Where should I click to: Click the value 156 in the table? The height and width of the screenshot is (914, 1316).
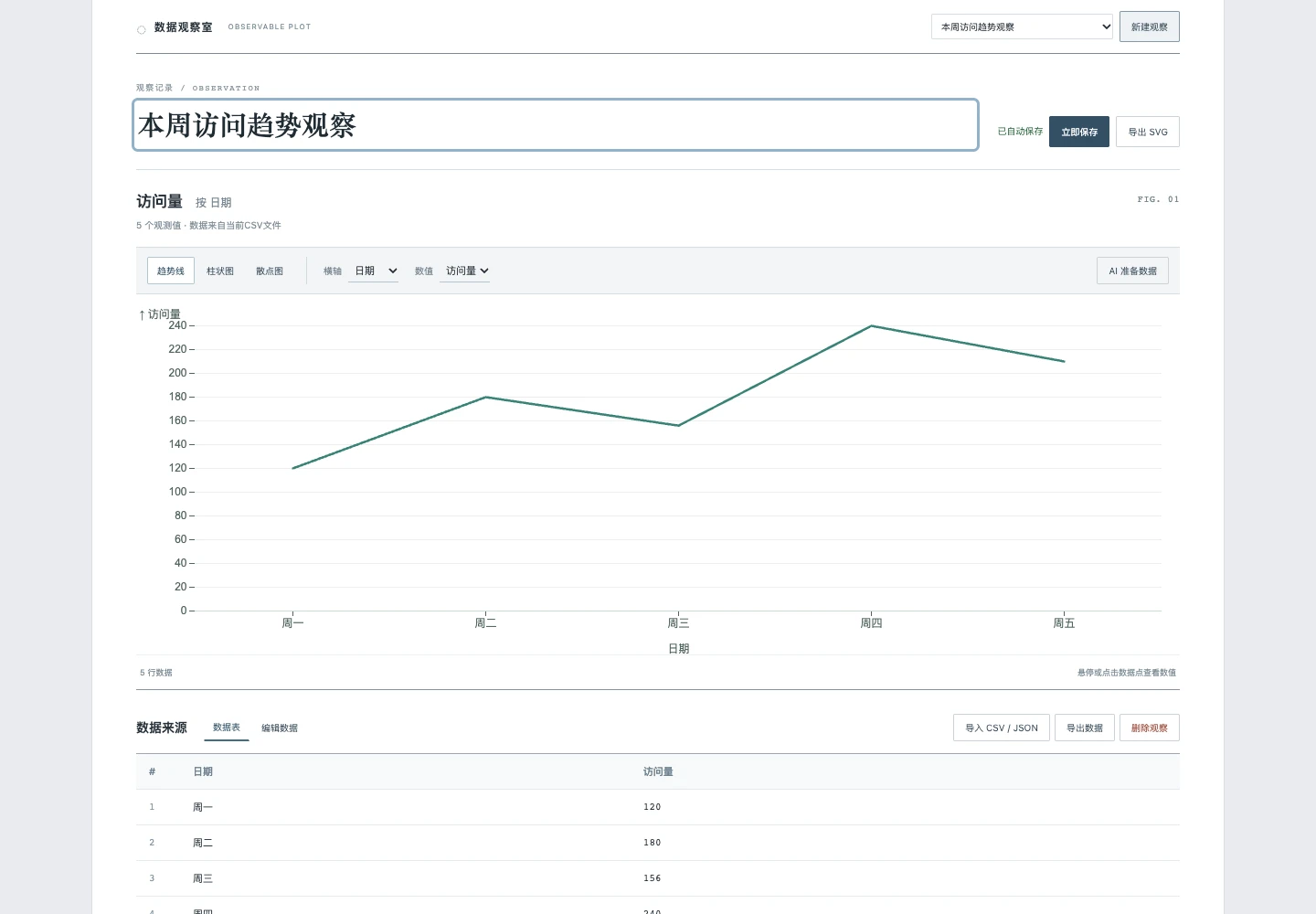tap(653, 878)
